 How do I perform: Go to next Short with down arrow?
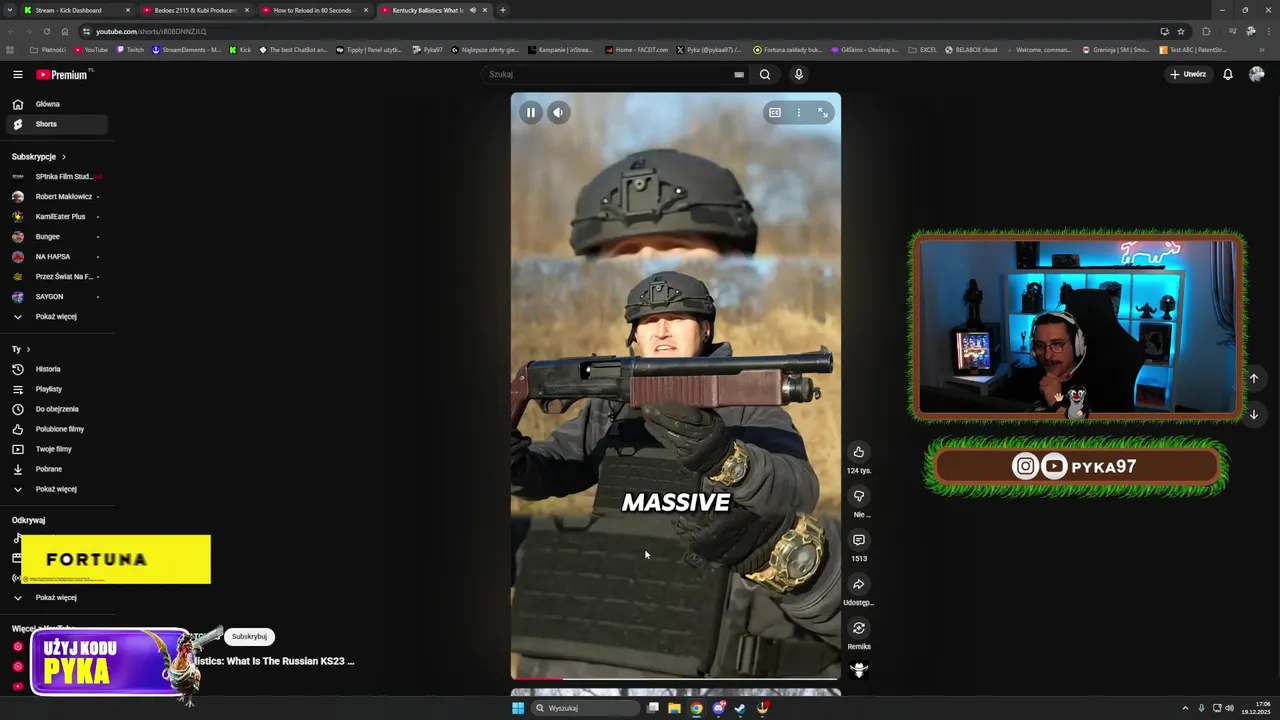tap(1253, 414)
